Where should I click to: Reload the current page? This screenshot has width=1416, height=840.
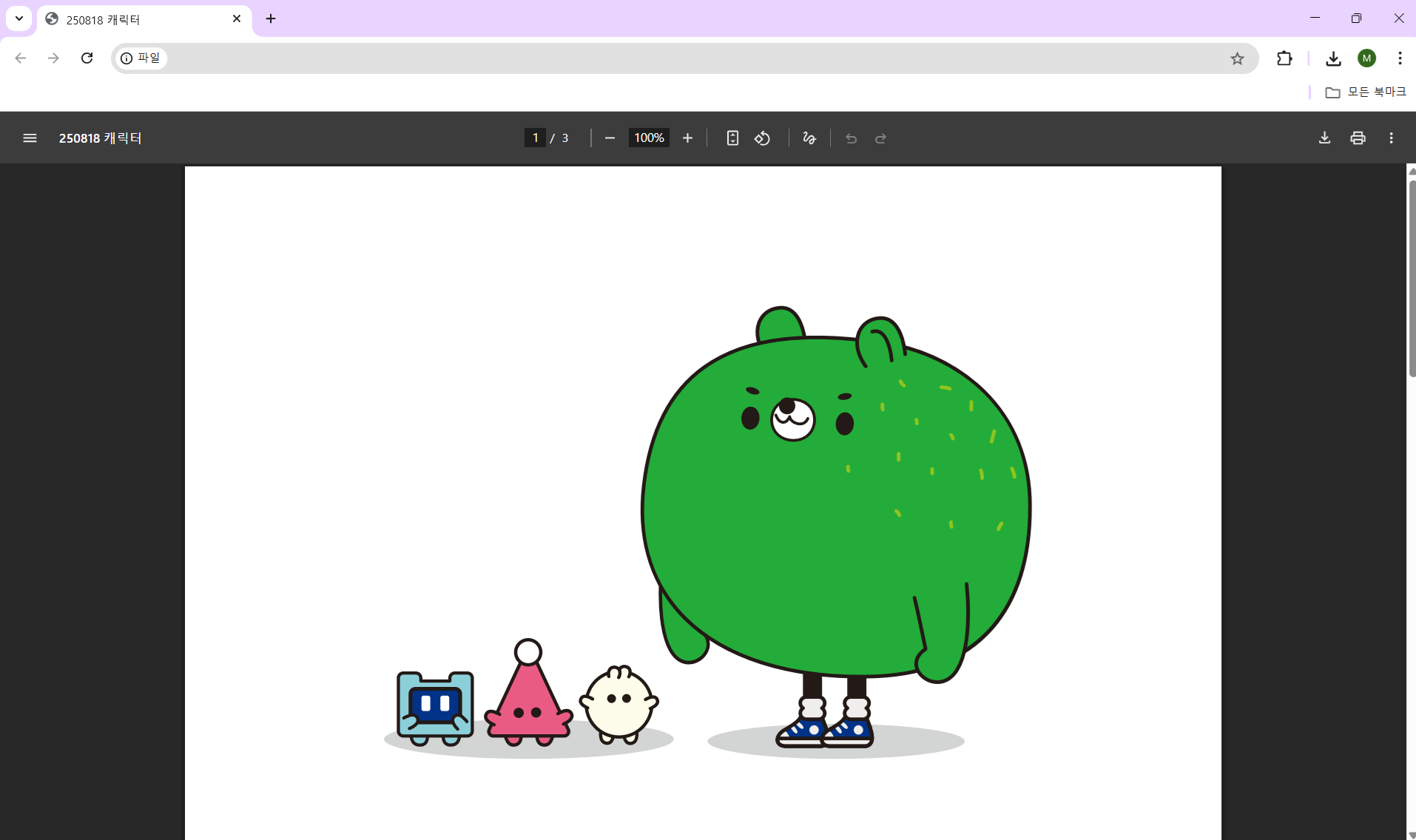(87, 58)
